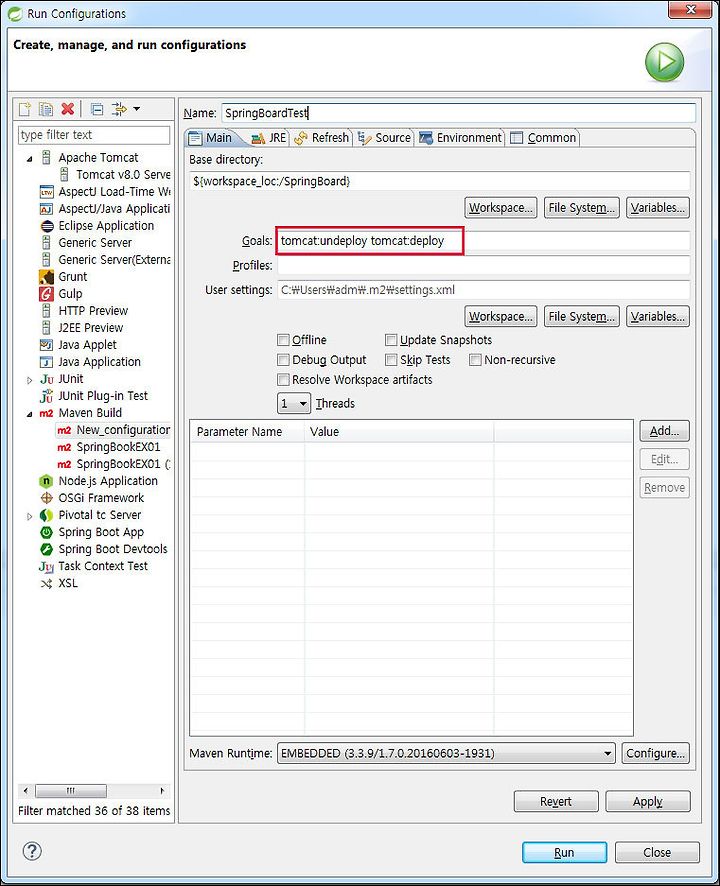Viewport: 720px width, 886px height.
Task: Switch to the Refresh tab
Action: point(322,138)
